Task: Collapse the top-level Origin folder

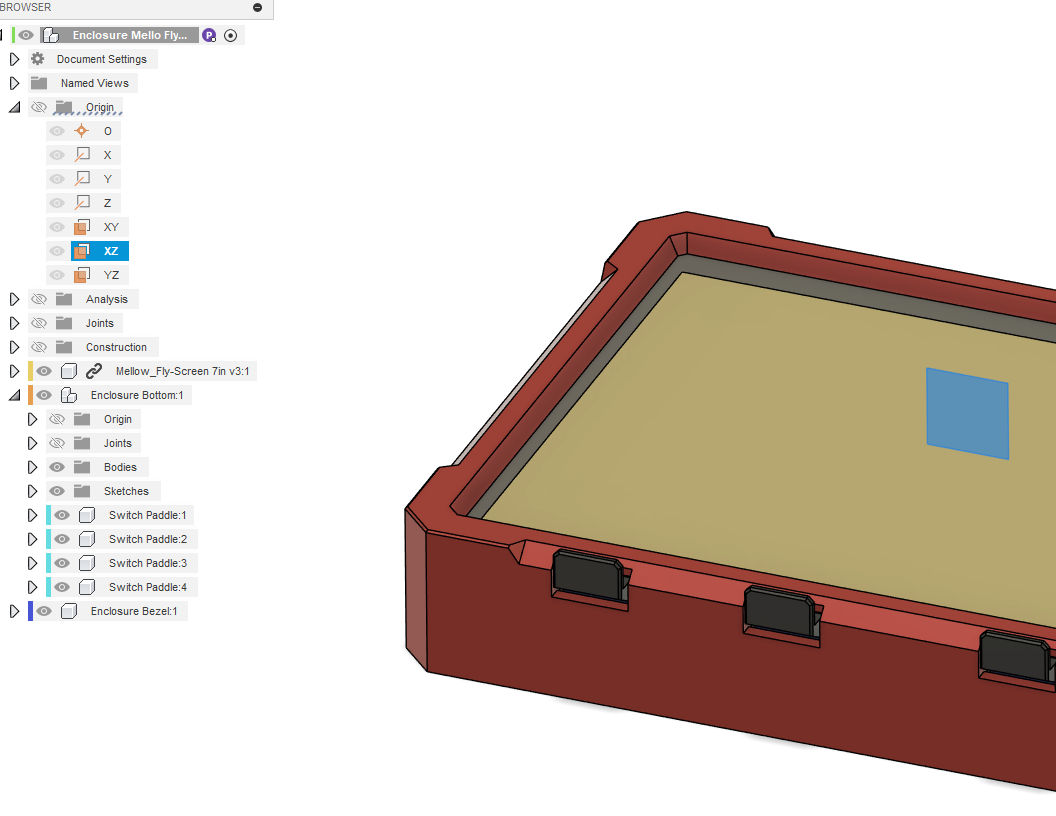Action: coord(14,107)
